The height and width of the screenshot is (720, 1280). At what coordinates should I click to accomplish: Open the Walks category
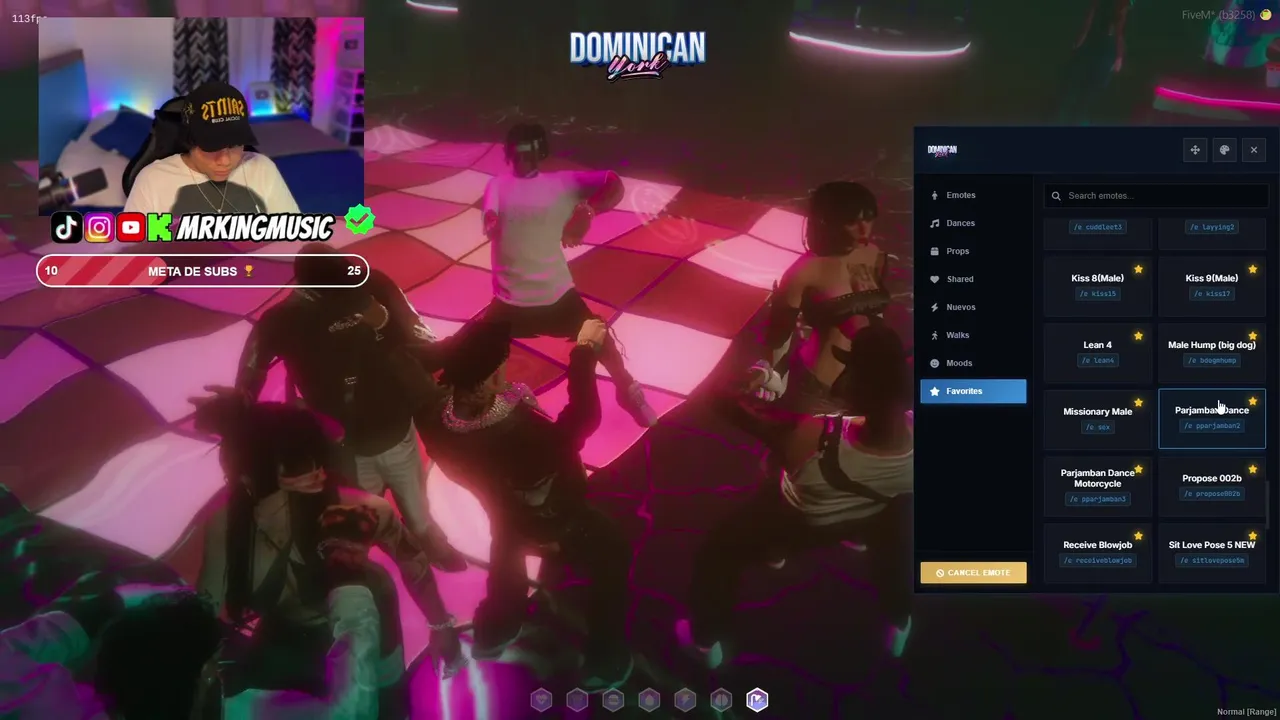click(973, 335)
